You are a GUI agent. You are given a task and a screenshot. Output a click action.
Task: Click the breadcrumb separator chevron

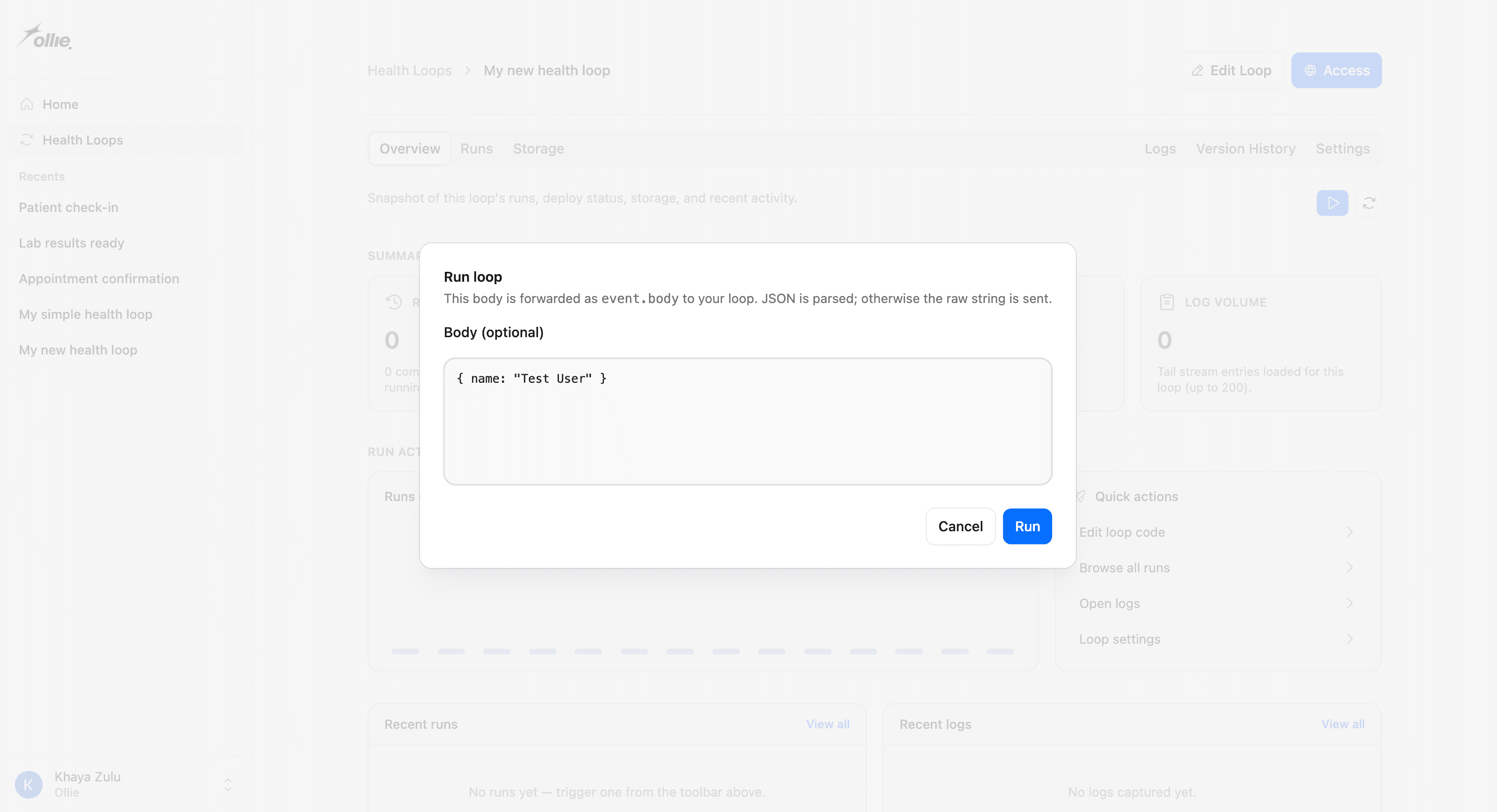pyautogui.click(x=467, y=70)
